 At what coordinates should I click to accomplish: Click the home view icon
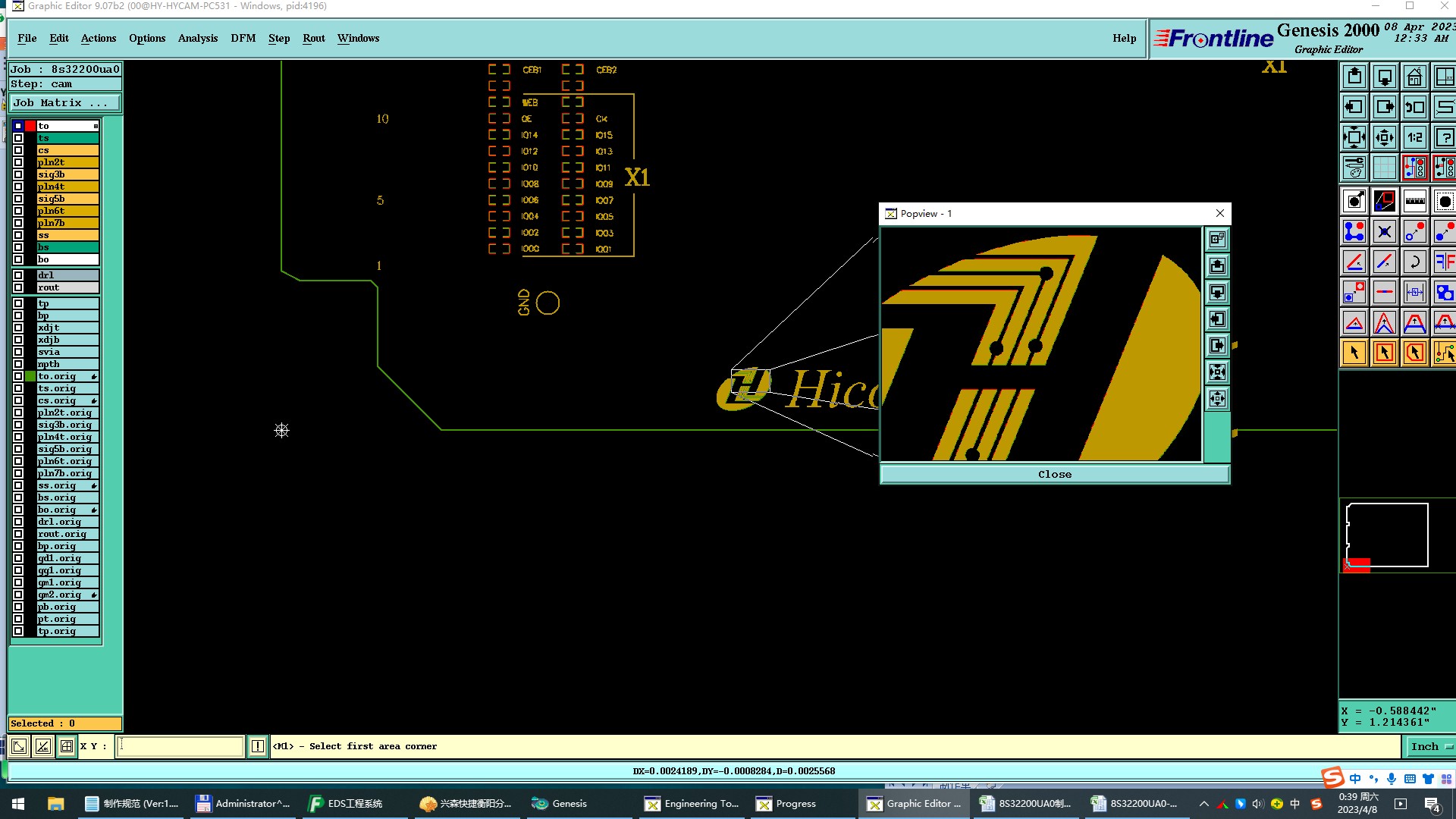click(x=1415, y=77)
